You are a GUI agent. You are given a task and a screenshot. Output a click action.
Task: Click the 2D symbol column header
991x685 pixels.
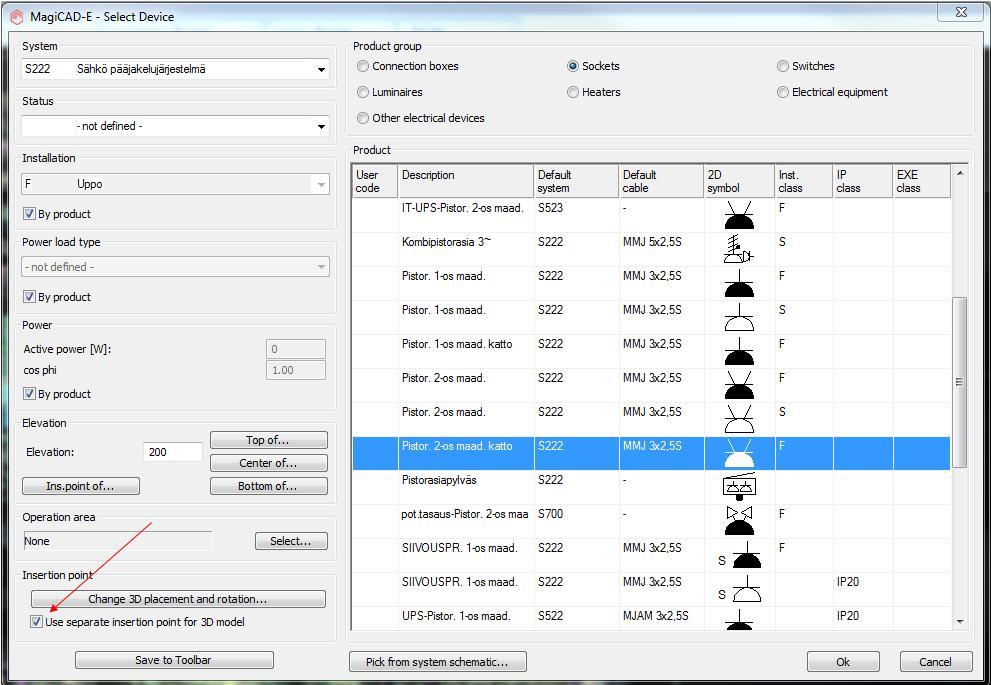click(x=739, y=181)
